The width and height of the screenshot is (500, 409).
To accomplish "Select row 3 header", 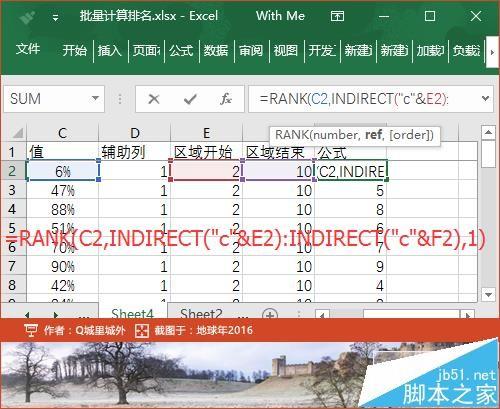I will pos(12,190).
